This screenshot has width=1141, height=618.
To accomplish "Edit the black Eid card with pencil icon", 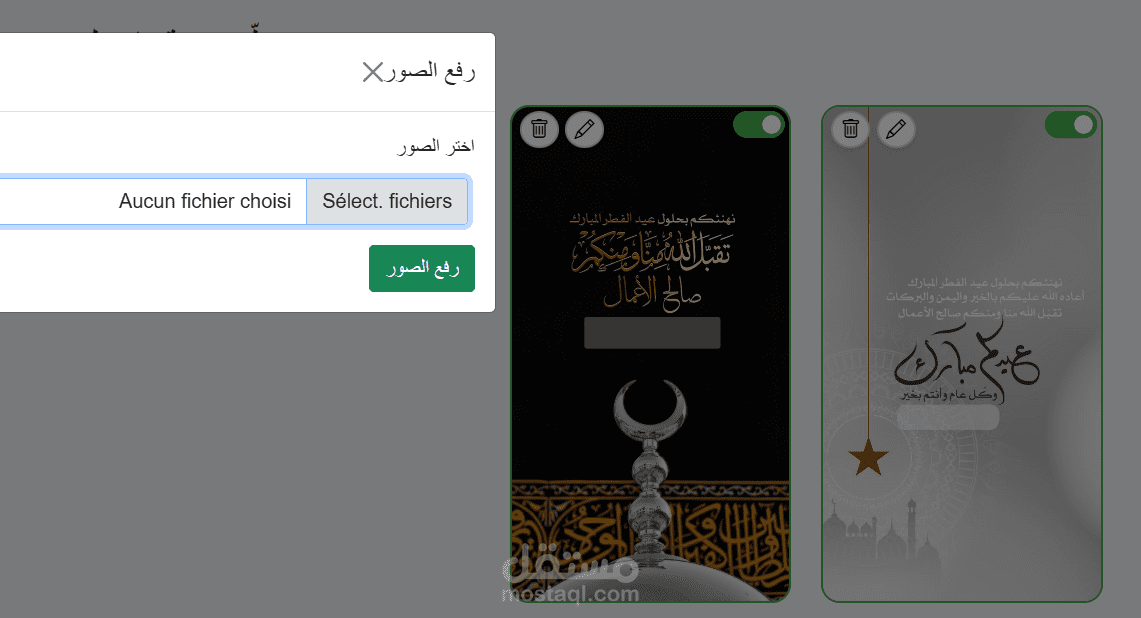I will [584, 129].
